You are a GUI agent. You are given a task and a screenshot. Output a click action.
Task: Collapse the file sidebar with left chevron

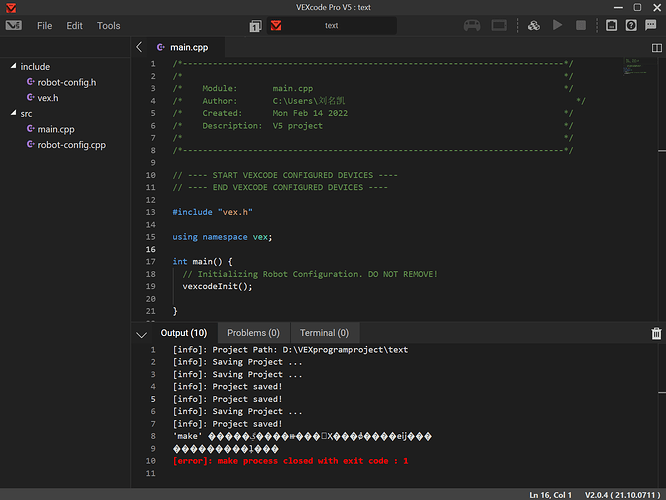click(139, 47)
